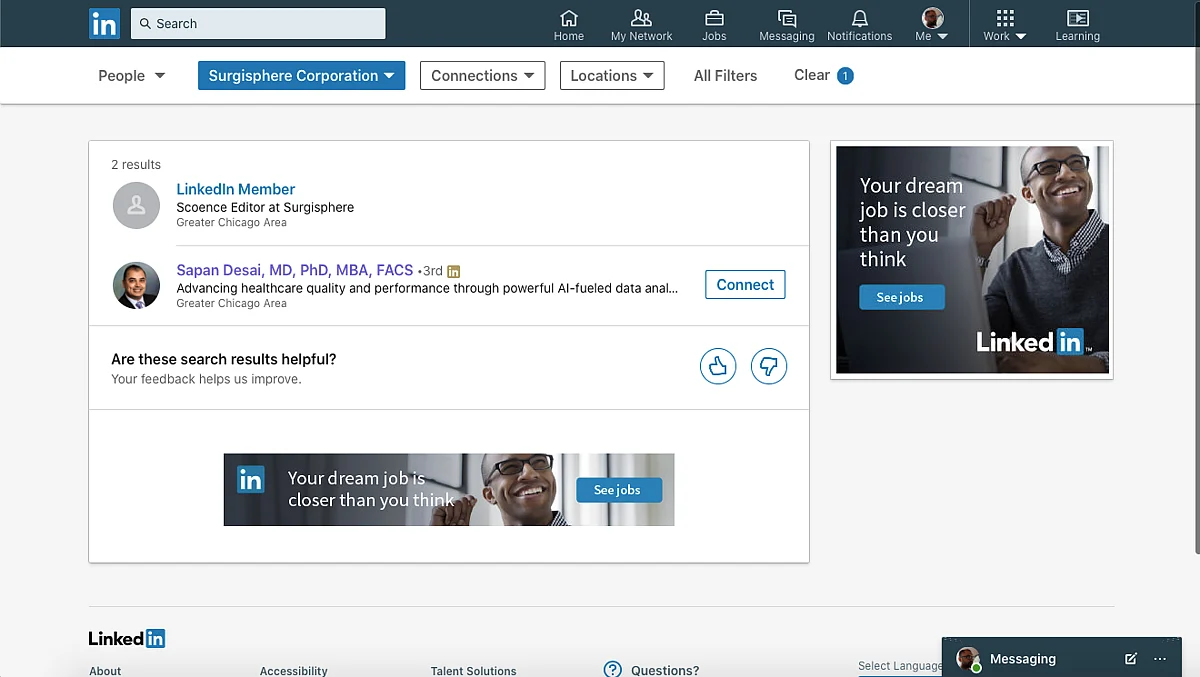The height and width of the screenshot is (677, 1200).
Task: Open the About footer link
Action: pyautogui.click(x=105, y=671)
